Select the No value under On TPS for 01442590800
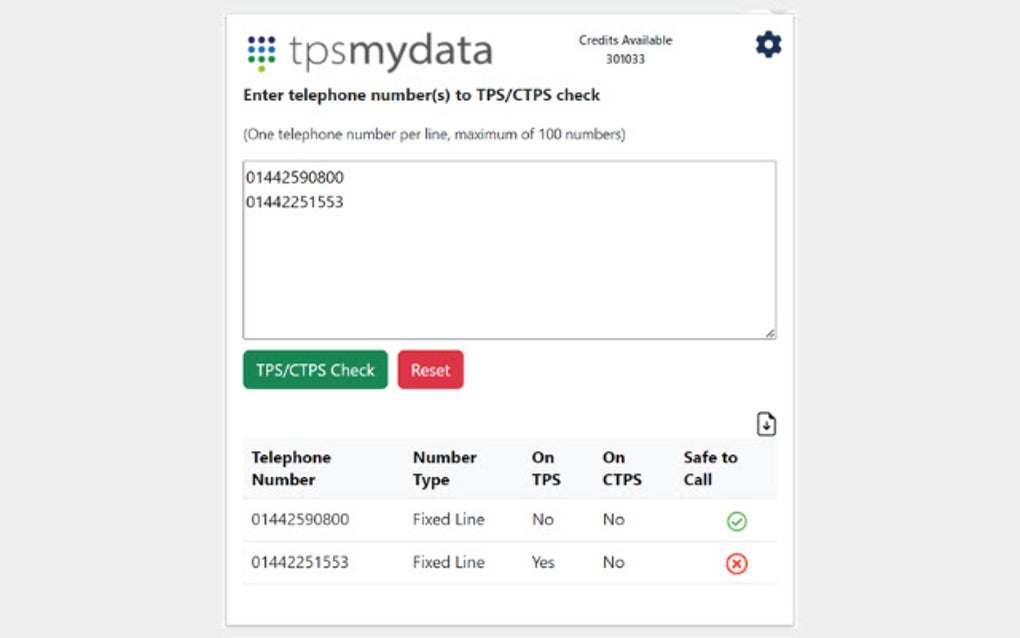 point(543,520)
